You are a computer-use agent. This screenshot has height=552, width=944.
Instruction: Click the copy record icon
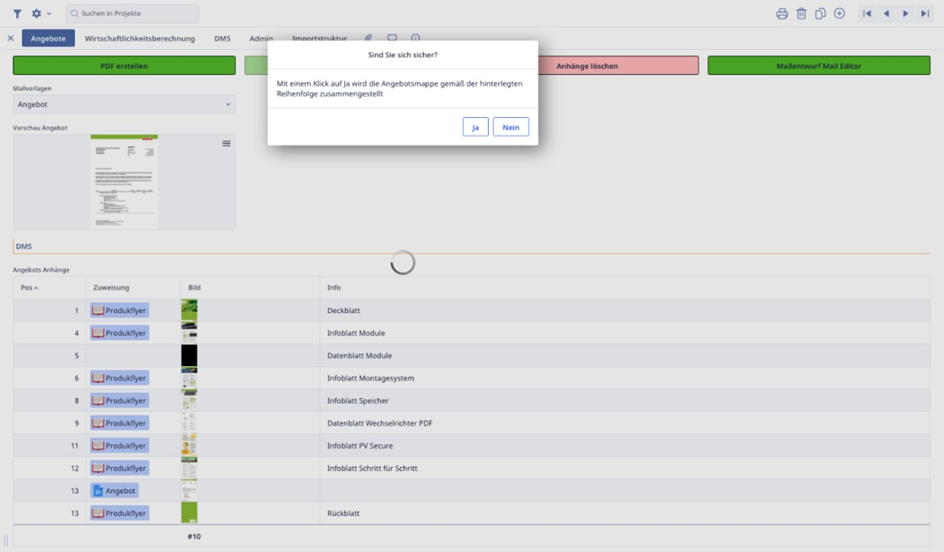pos(820,14)
